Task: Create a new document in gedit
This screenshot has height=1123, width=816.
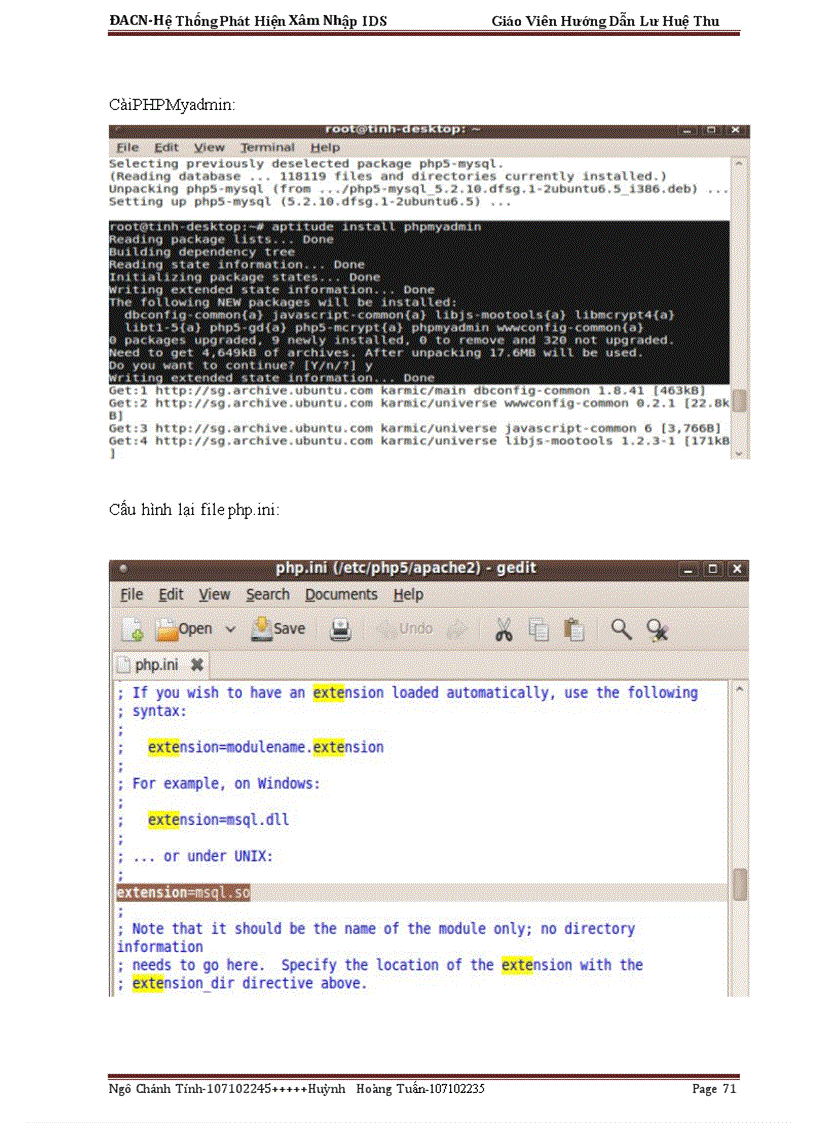Action: click(x=132, y=629)
